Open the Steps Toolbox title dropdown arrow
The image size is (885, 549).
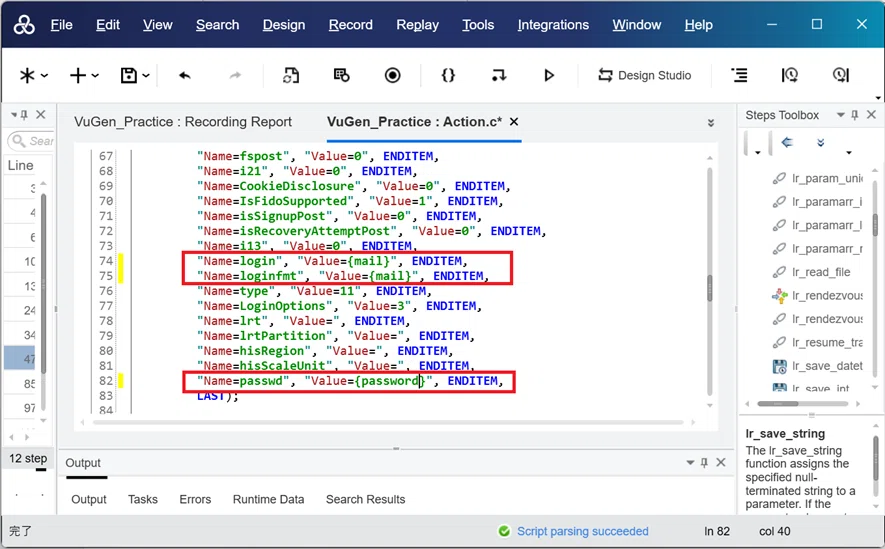840,115
